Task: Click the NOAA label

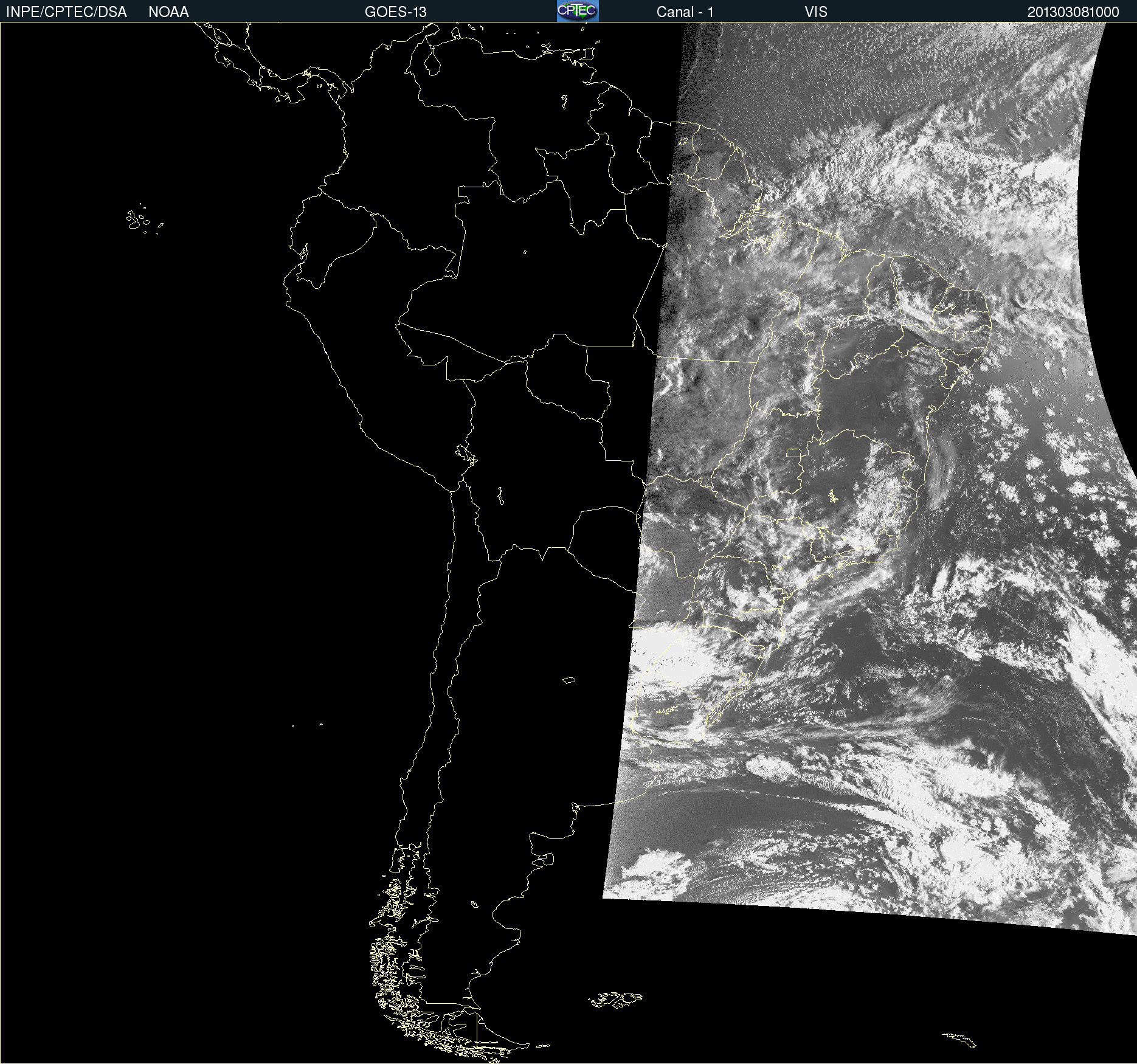Action: coord(168,12)
